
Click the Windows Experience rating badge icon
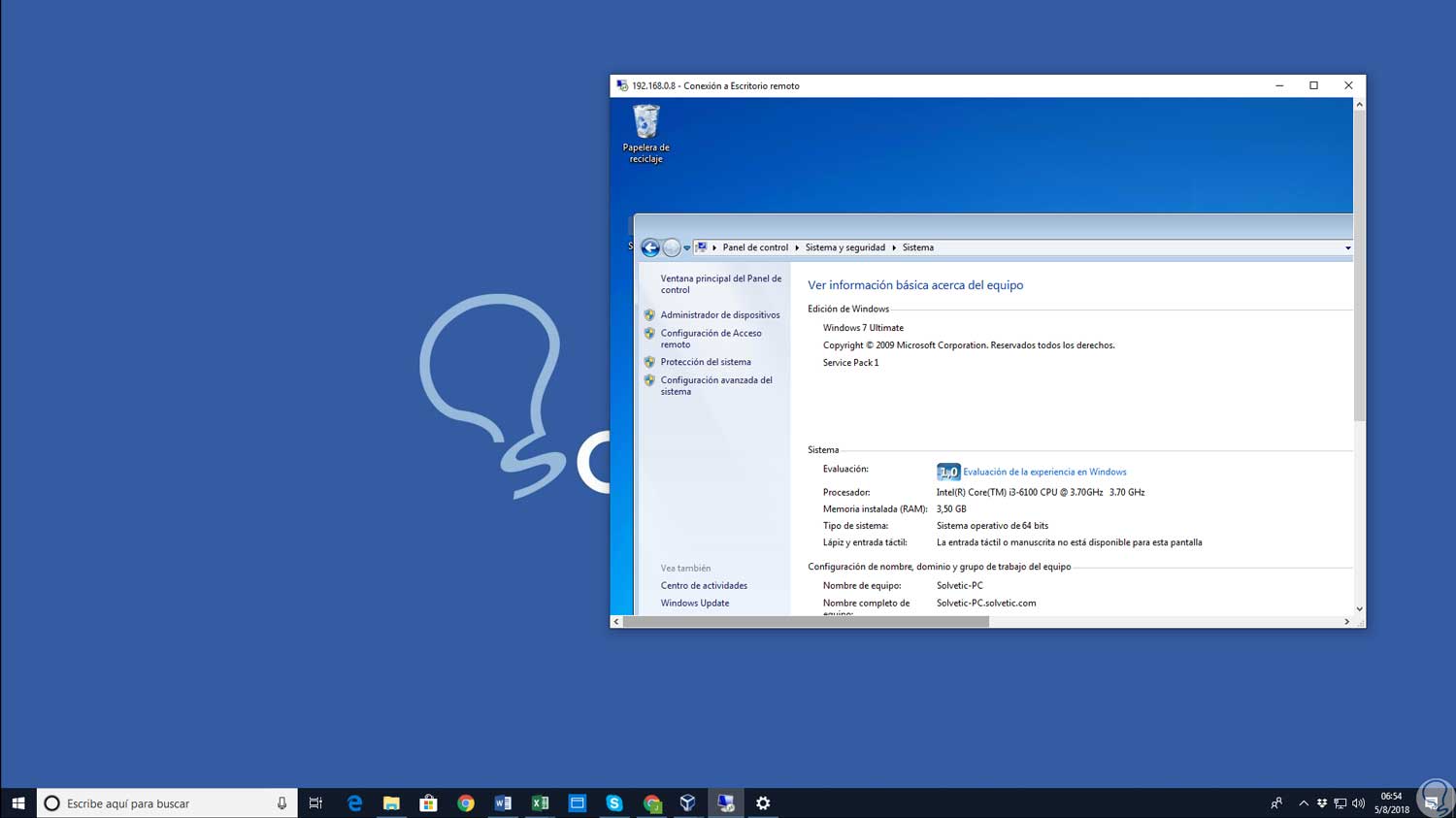(947, 473)
